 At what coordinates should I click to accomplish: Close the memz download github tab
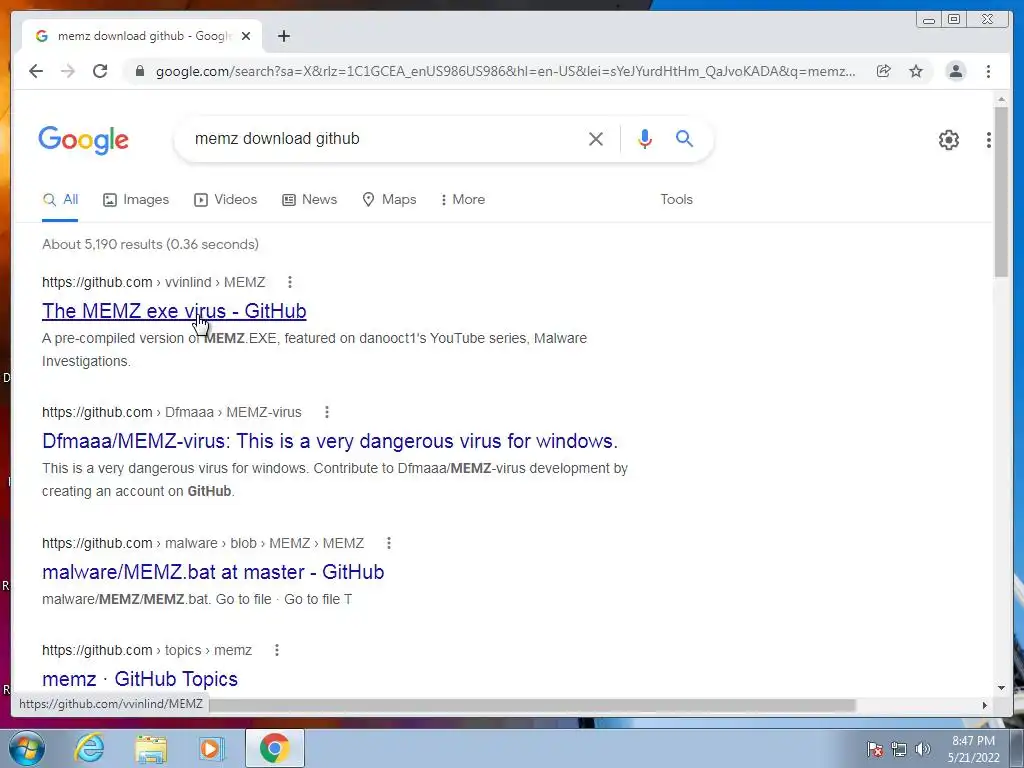click(x=246, y=36)
